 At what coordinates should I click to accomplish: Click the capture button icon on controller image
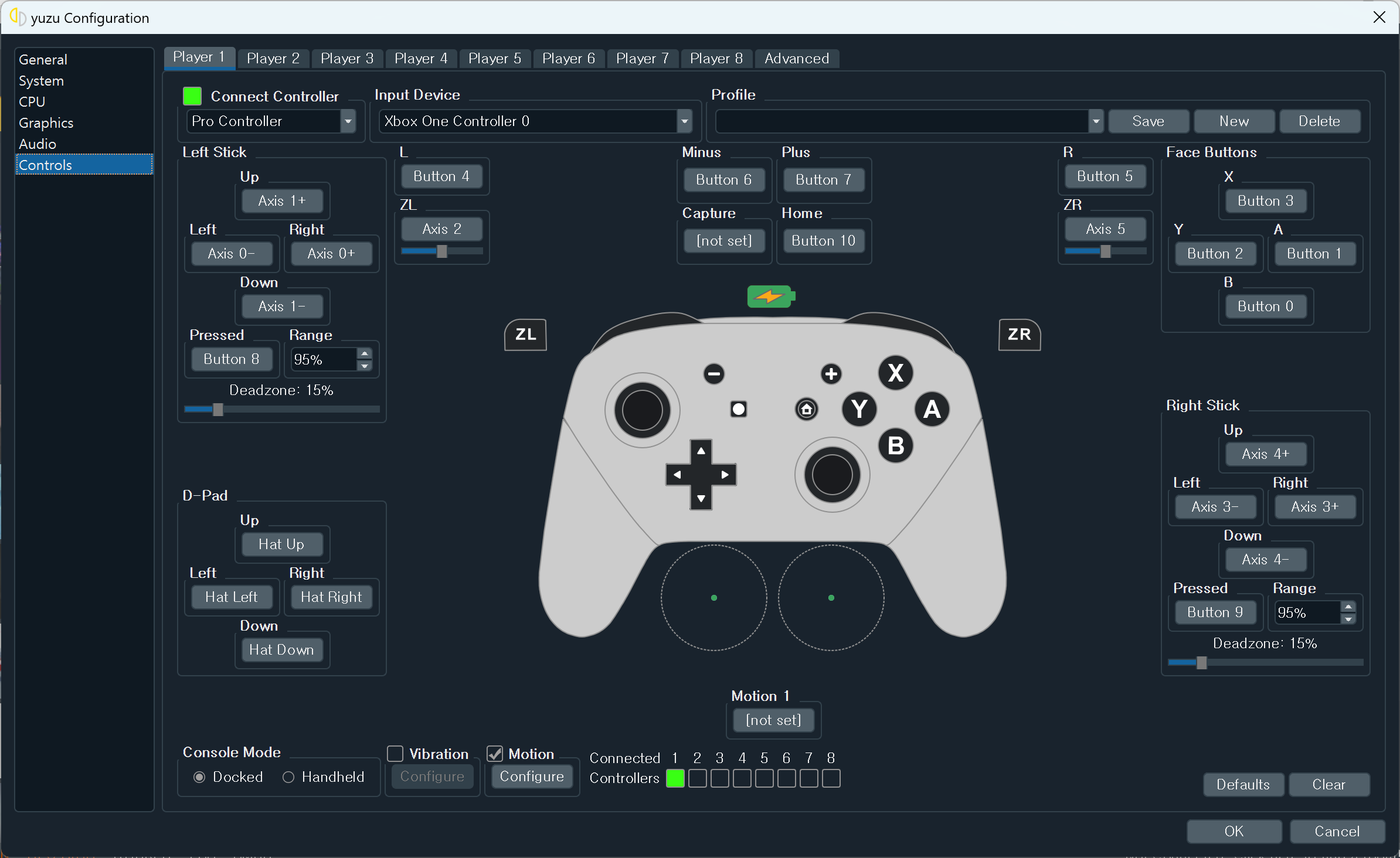pos(739,409)
